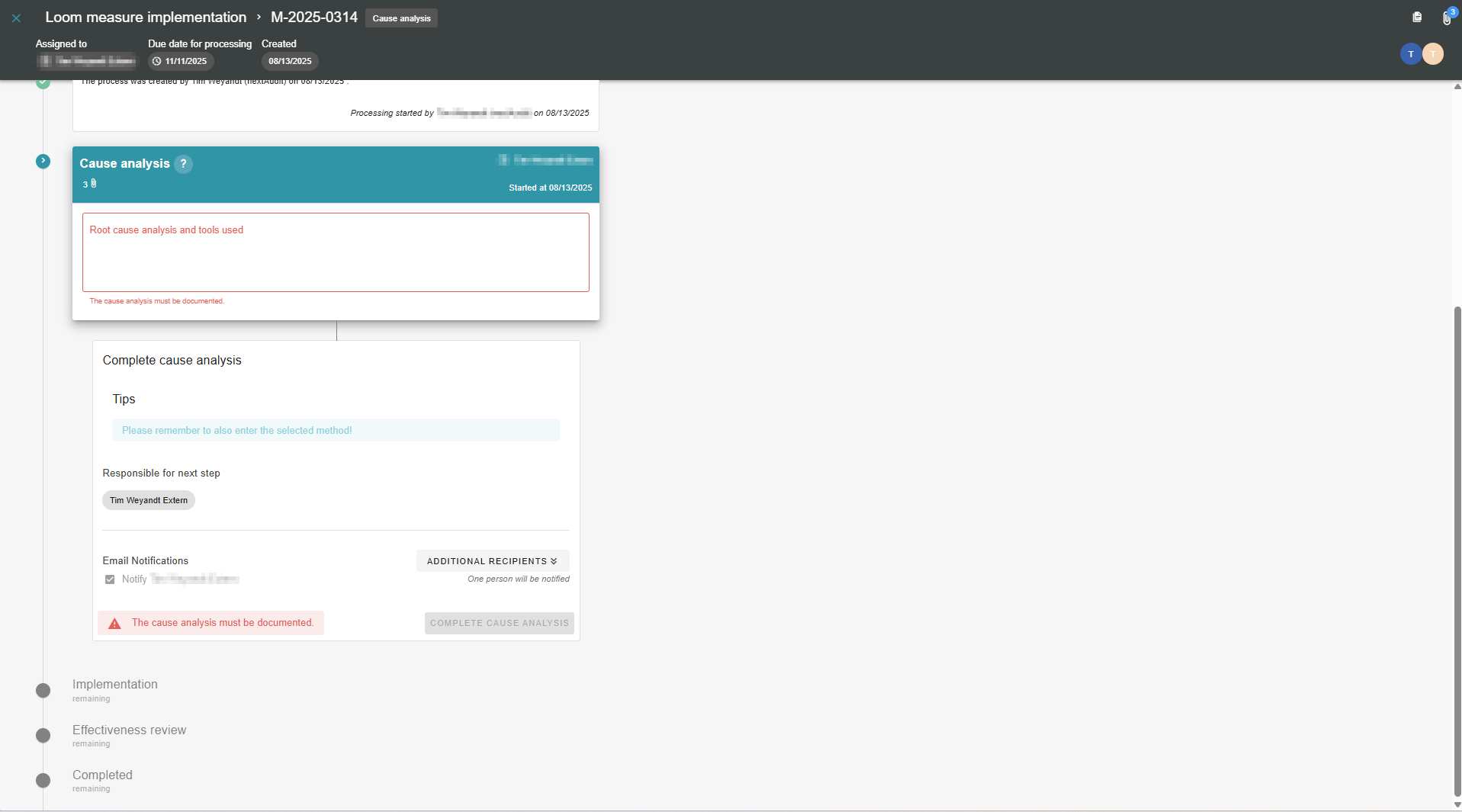Click the clock icon on due date

tap(157, 62)
